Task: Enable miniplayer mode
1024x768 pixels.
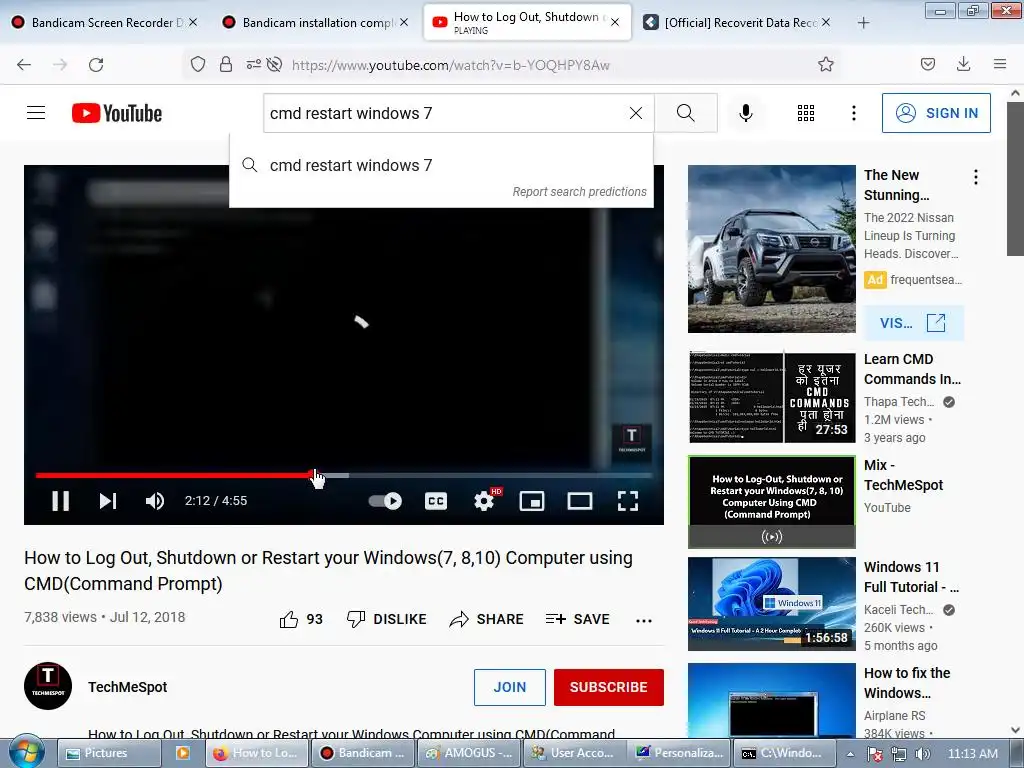Action: pos(532,501)
